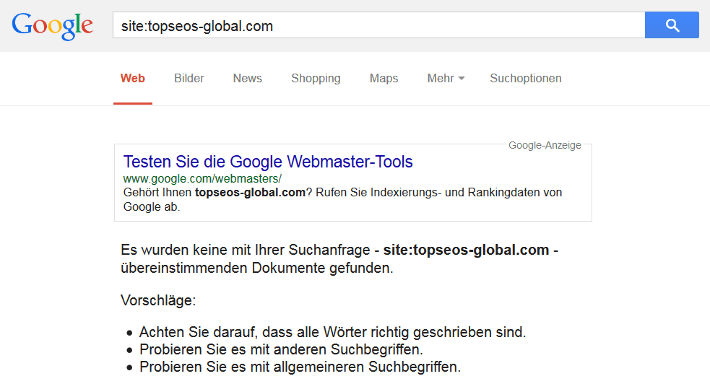Click the Vorschläge: heading

click(x=158, y=300)
